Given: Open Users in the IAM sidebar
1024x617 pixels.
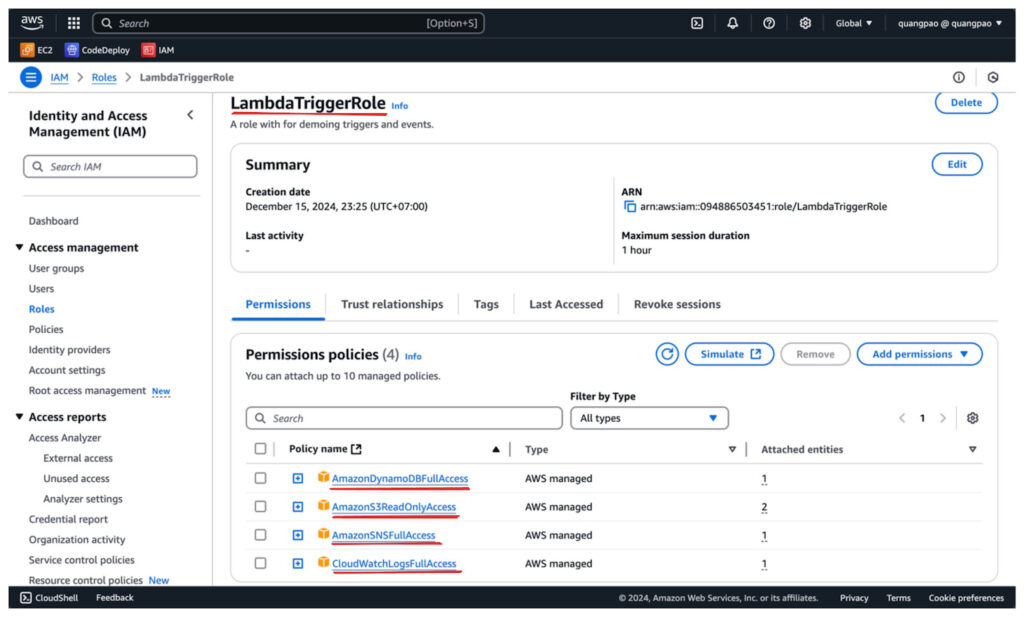Looking at the screenshot, I should click(41, 289).
